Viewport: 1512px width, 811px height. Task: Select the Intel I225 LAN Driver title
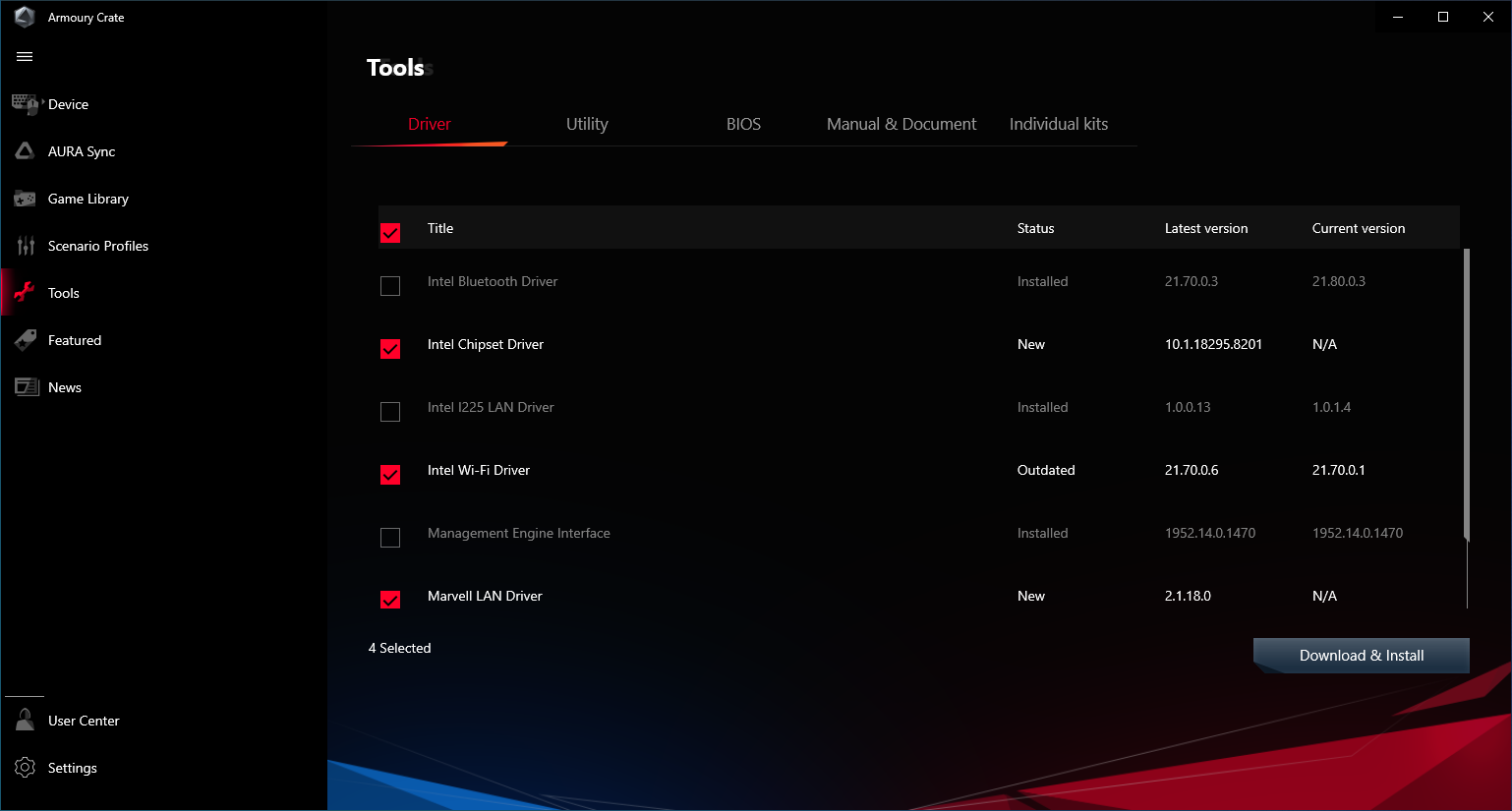point(491,407)
